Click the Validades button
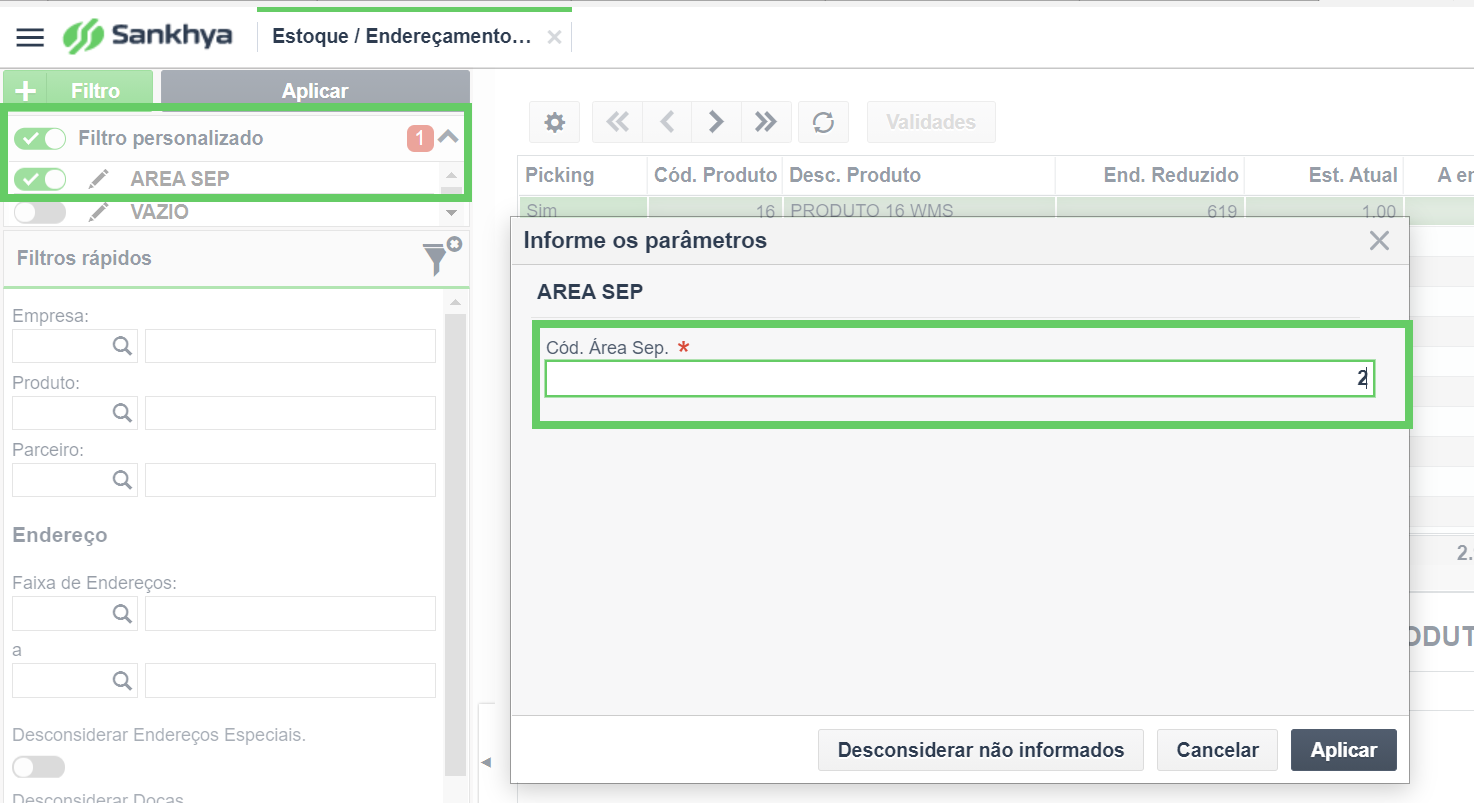The image size is (1474, 803). 931,122
